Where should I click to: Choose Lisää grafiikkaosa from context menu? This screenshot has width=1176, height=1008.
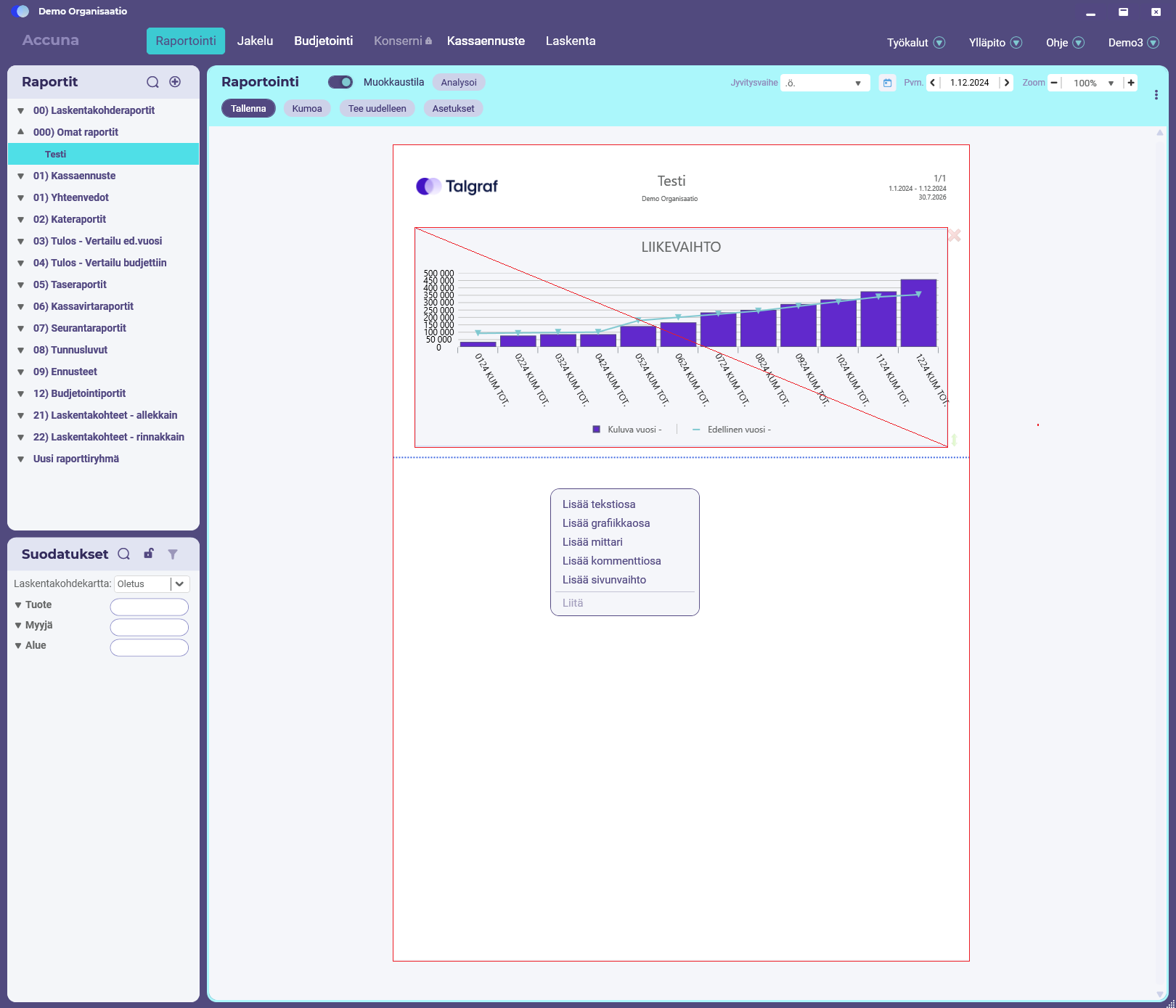point(606,523)
